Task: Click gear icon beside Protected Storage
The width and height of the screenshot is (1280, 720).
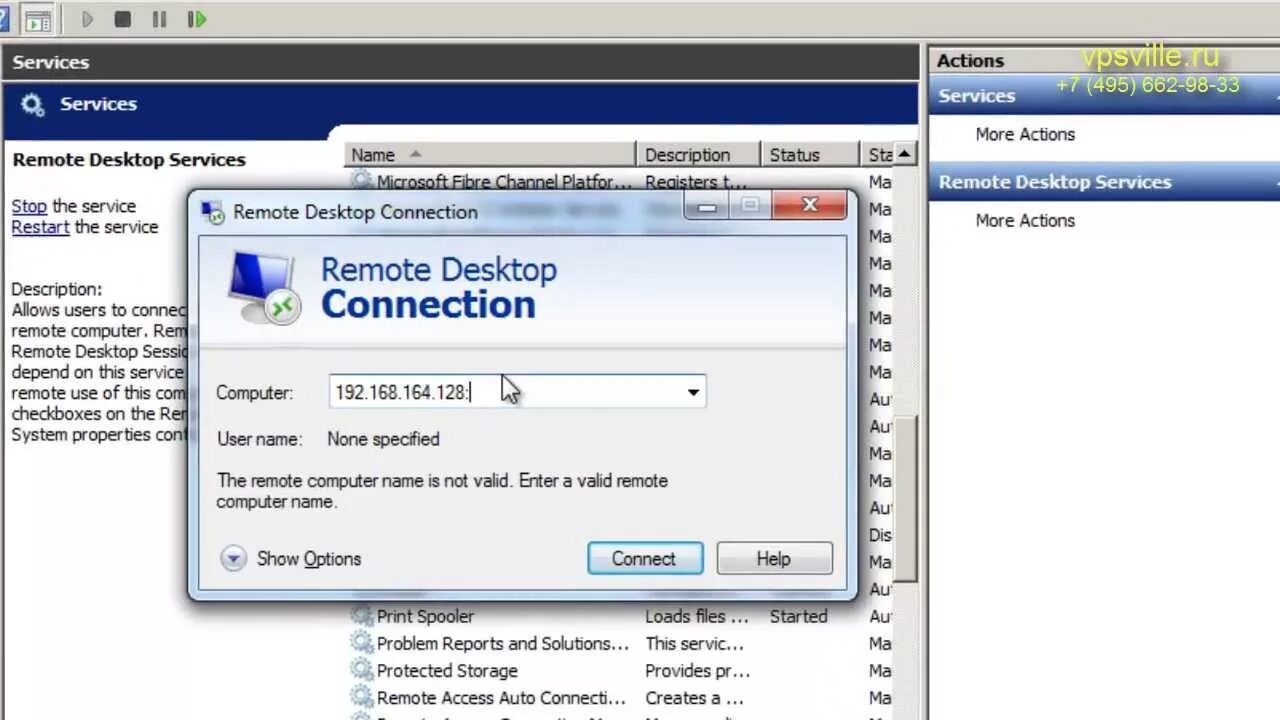Action: click(x=361, y=670)
